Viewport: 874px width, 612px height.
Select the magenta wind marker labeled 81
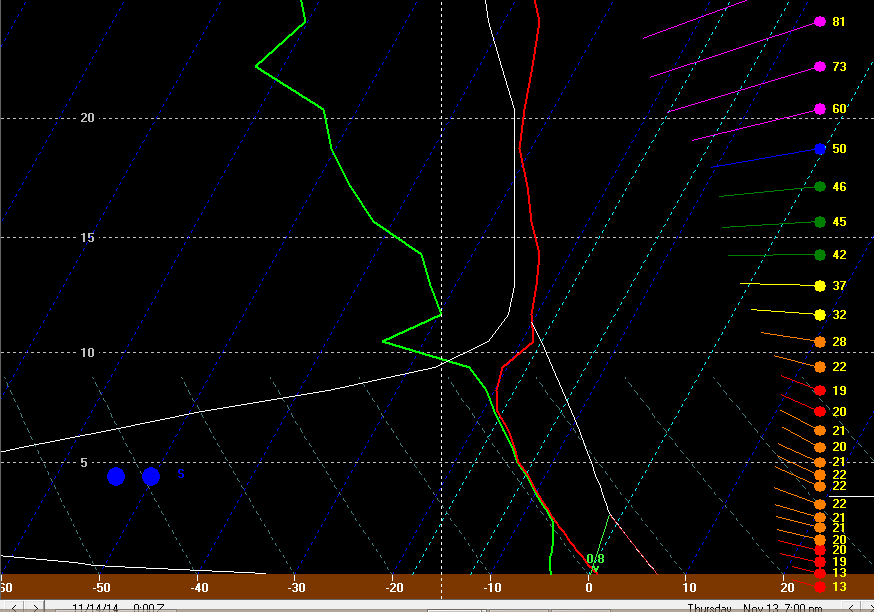click(x=820, y=22)
